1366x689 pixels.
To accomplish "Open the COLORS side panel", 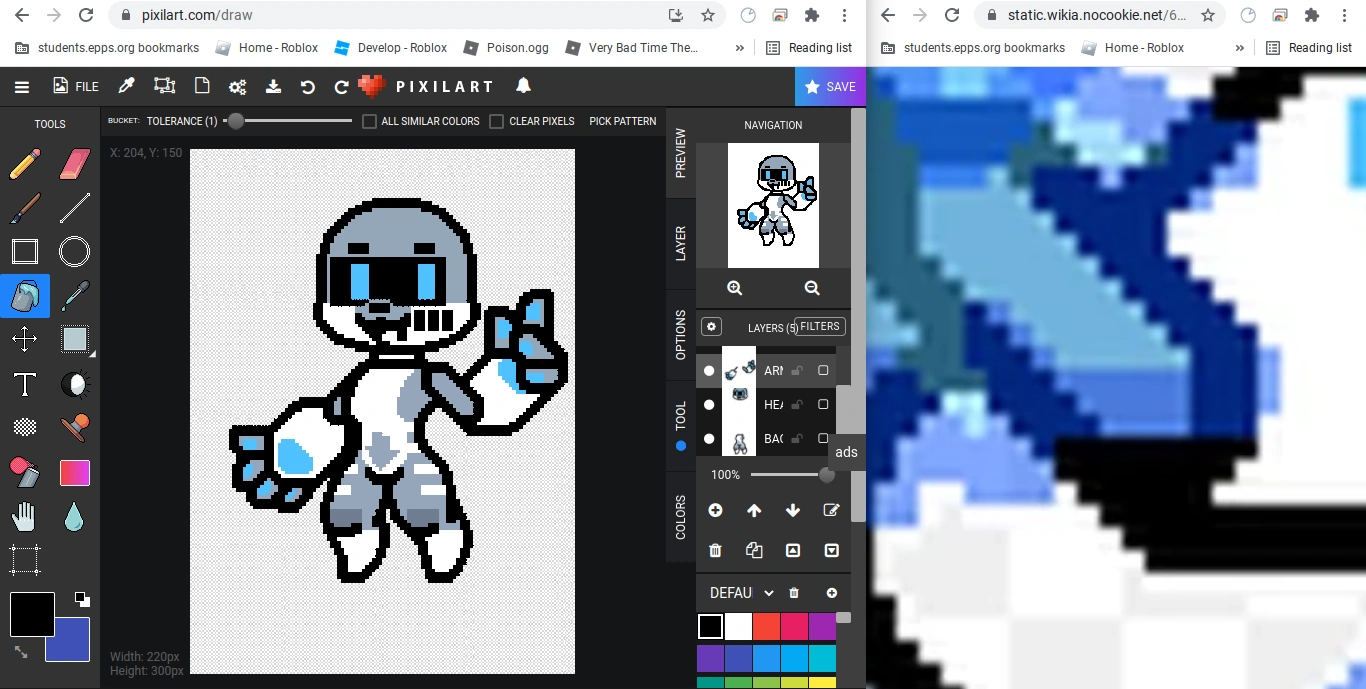I will [681, 515].
